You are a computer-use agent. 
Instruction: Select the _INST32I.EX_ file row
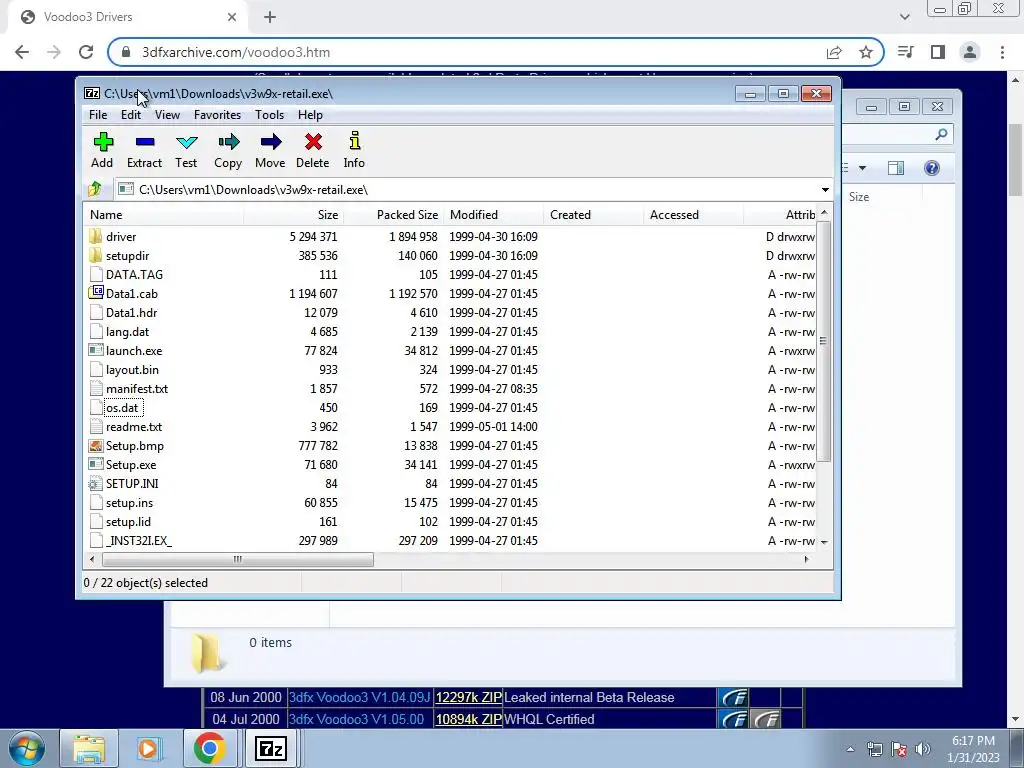tap(451, 541)
